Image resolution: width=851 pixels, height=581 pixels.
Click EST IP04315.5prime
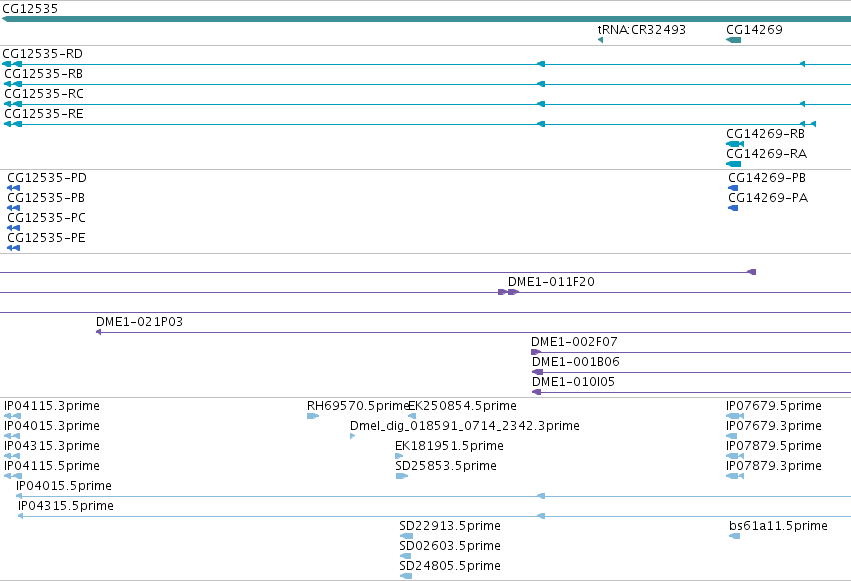tap(66, 506)
